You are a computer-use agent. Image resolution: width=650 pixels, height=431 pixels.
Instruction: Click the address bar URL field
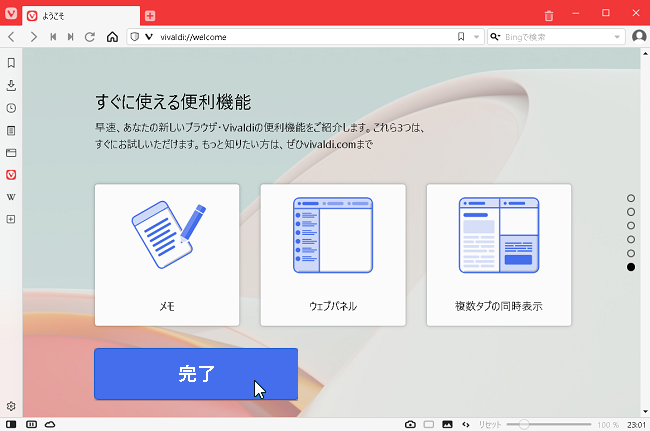pyautogui.click(x=307, y=37)
